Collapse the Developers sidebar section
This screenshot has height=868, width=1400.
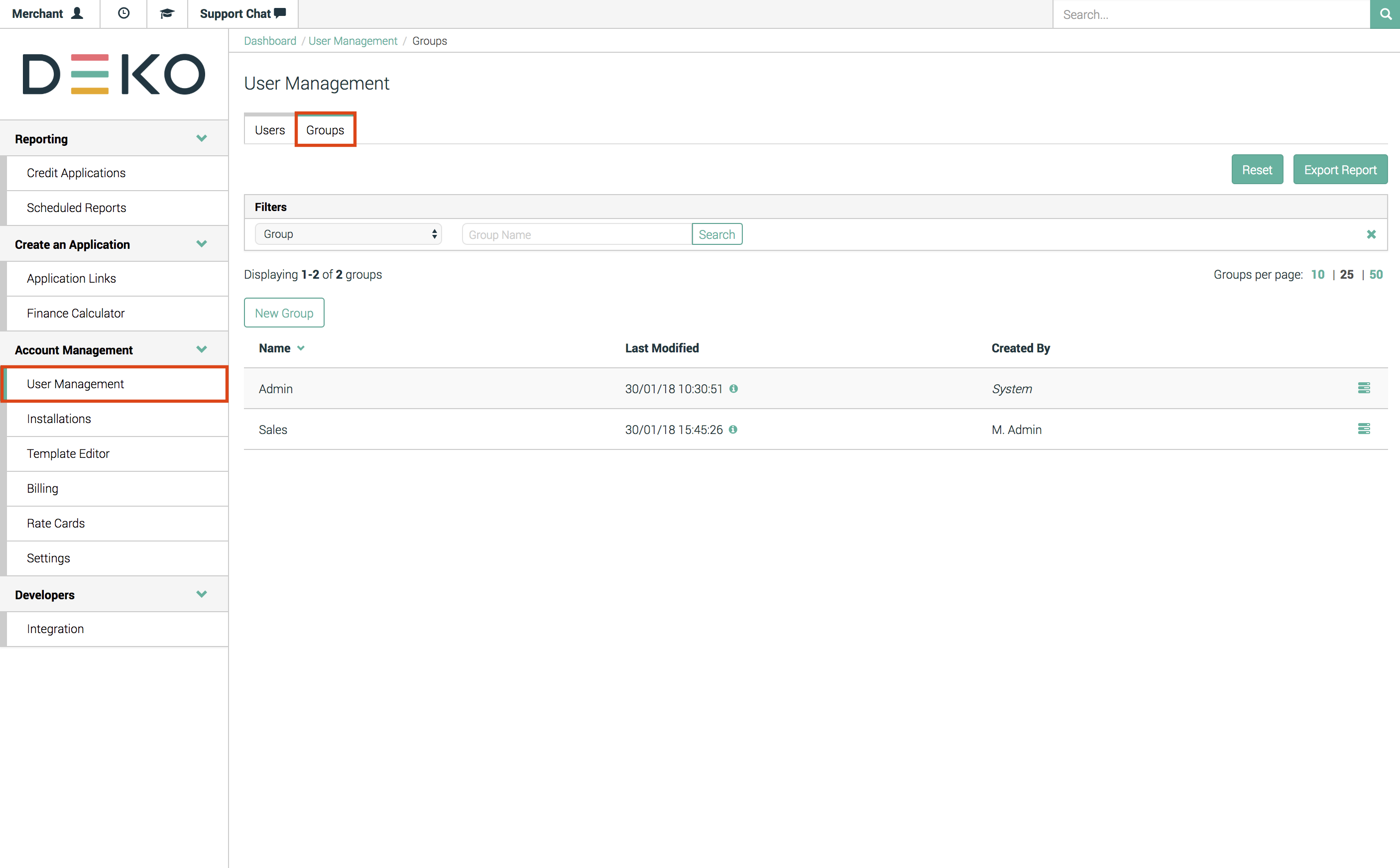tap(201, 594)
